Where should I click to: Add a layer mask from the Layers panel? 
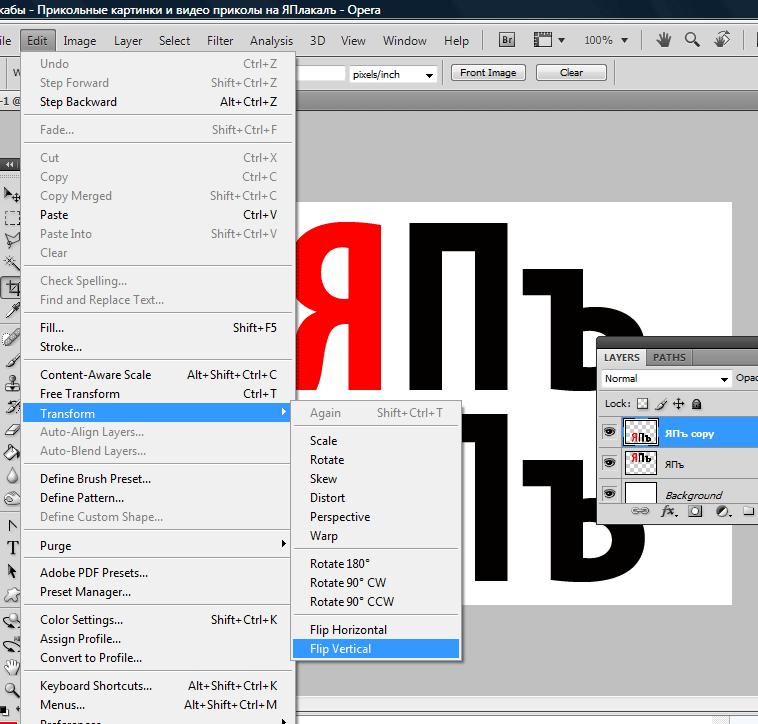click(x=695, y=511)
